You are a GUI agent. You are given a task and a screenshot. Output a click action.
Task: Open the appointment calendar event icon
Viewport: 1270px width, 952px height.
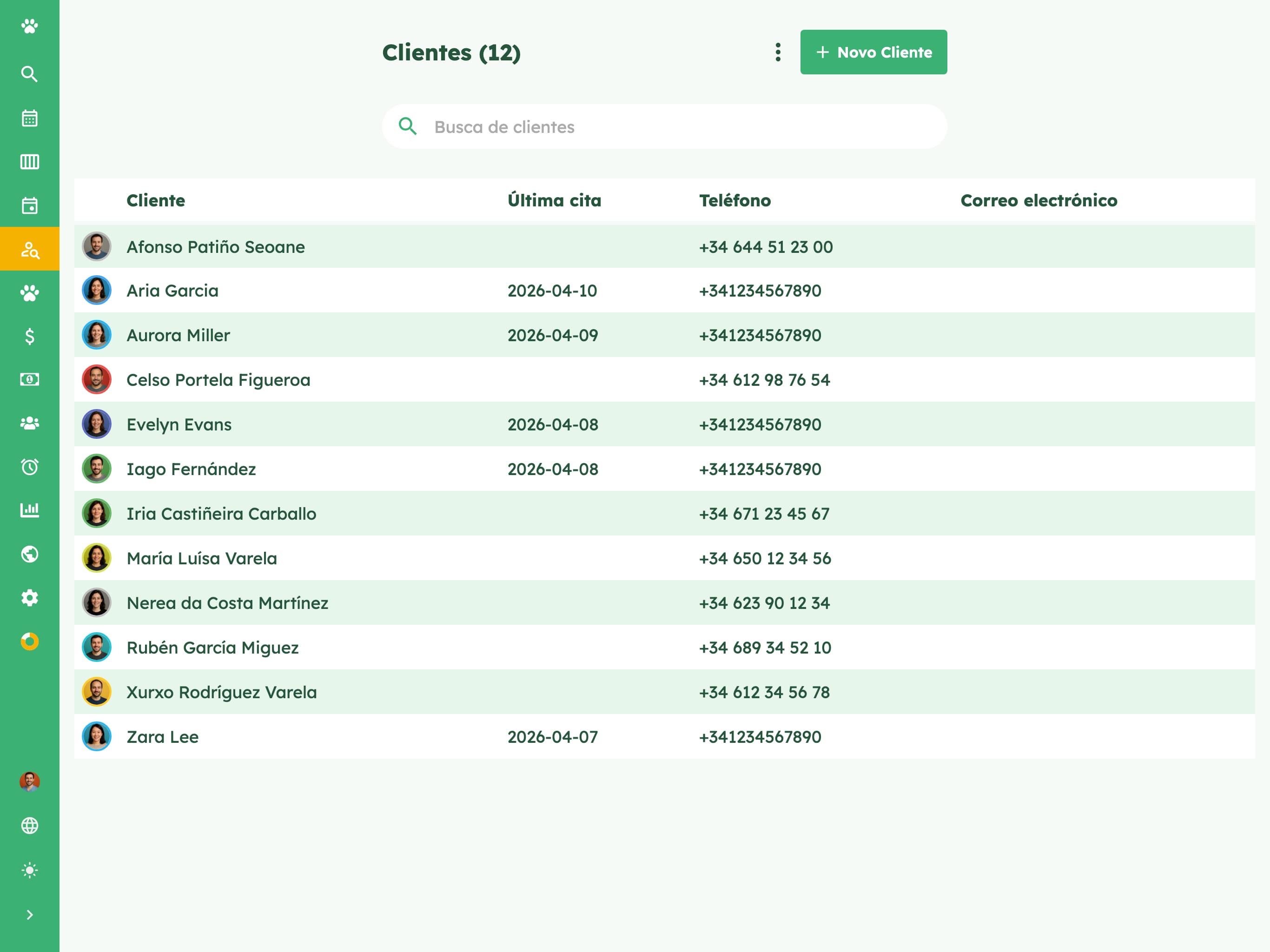tap(29, 205)
